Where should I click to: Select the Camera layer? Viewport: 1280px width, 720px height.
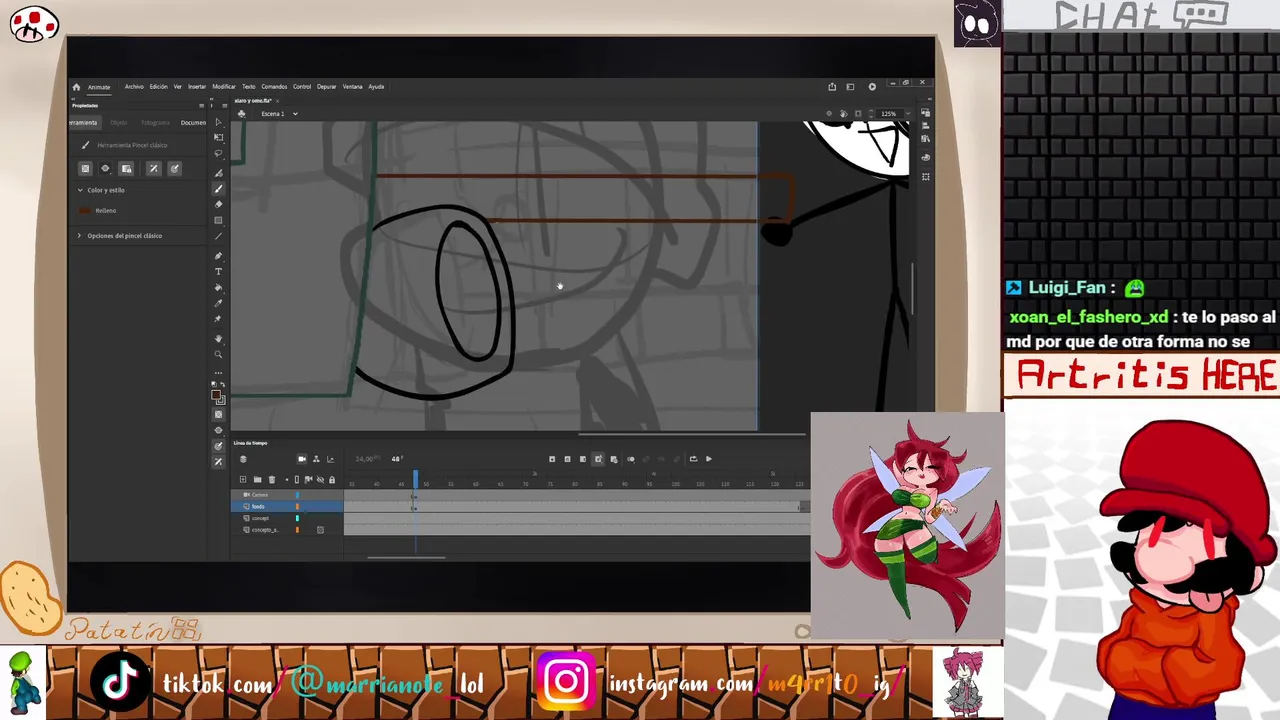coord(288,495)
